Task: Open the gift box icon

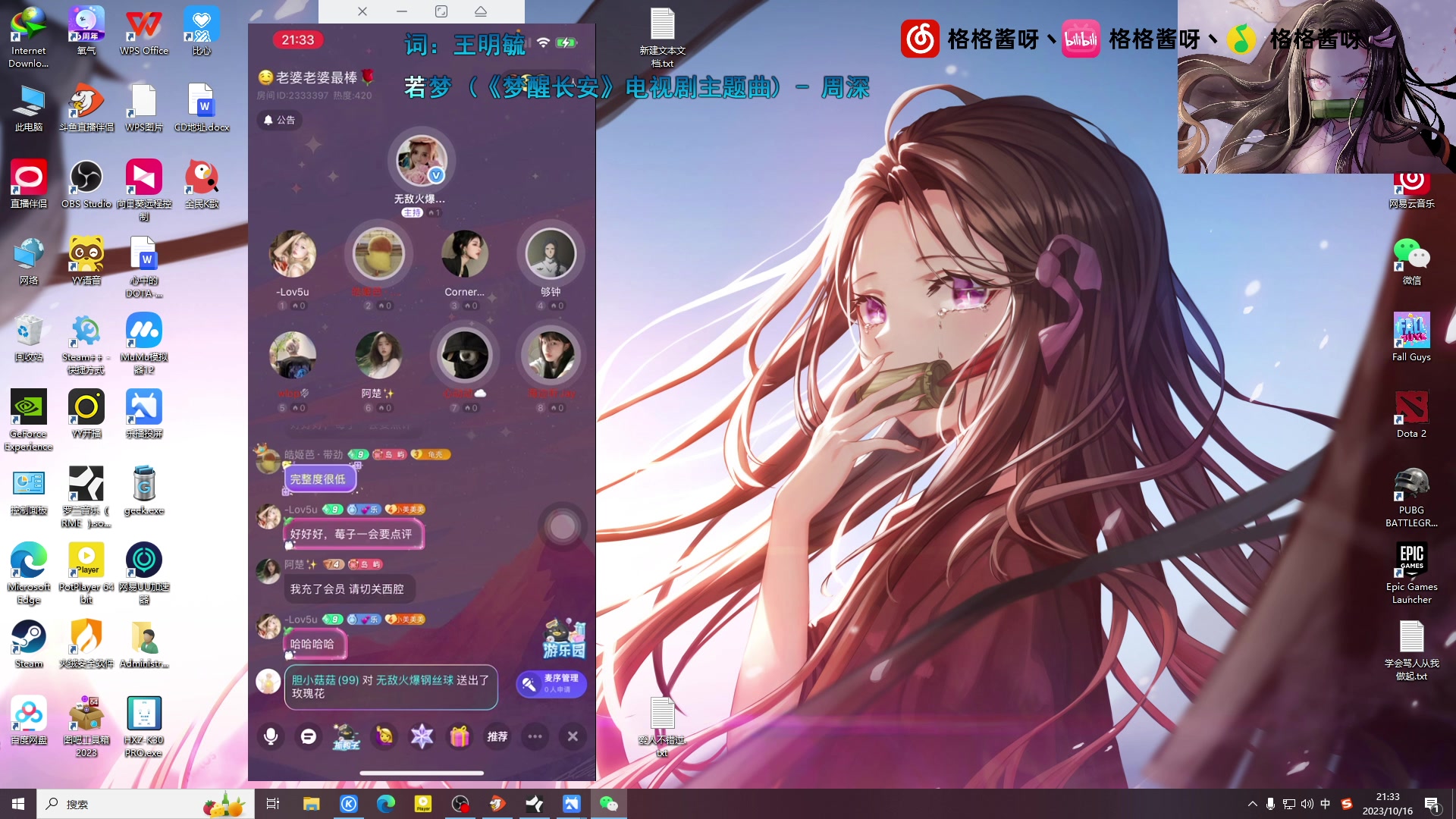Action: tap(460, 736)
